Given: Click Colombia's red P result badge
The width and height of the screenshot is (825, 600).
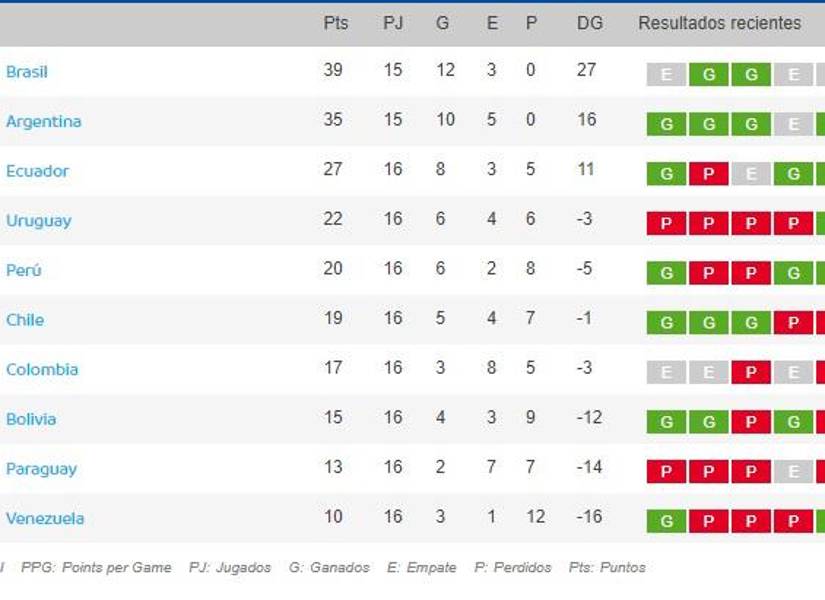Looking at the screenshot, I should pyautogui.click(x=750, y=373).
